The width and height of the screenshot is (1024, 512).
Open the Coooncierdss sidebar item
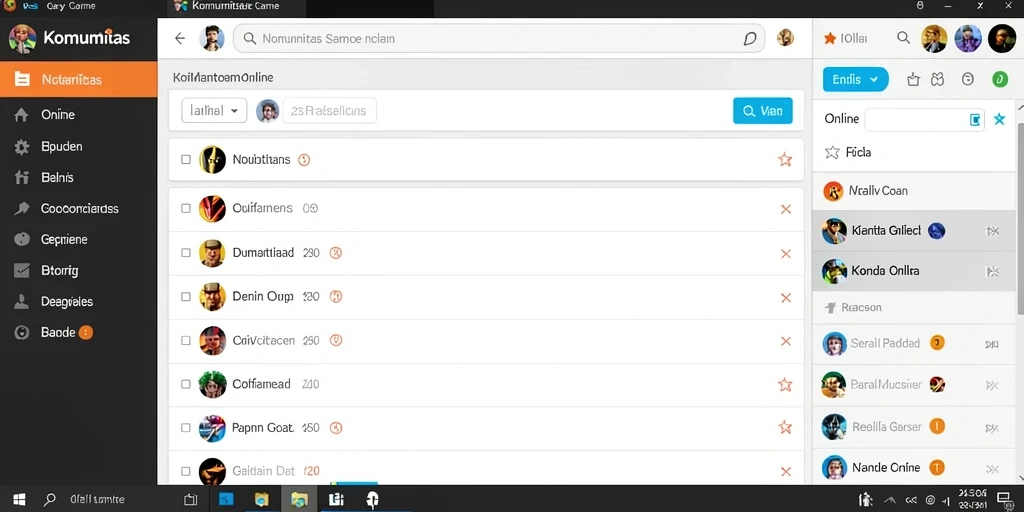tap(78, 209)
